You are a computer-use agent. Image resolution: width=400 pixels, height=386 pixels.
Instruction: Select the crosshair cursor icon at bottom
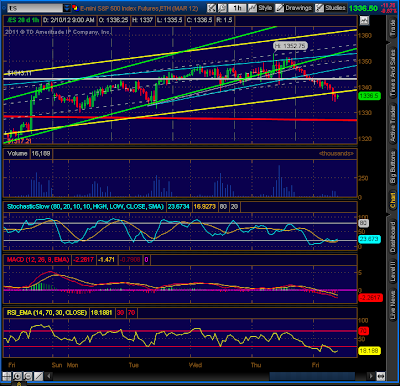tap(7, 376)
